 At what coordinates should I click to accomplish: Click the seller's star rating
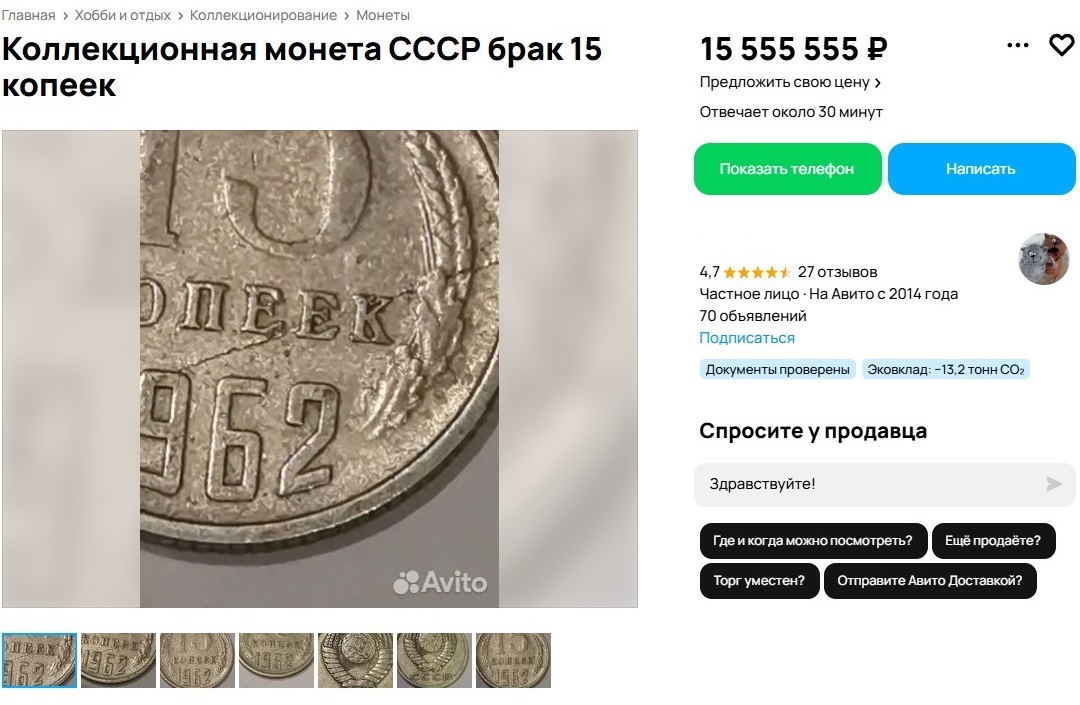(746, 272)
